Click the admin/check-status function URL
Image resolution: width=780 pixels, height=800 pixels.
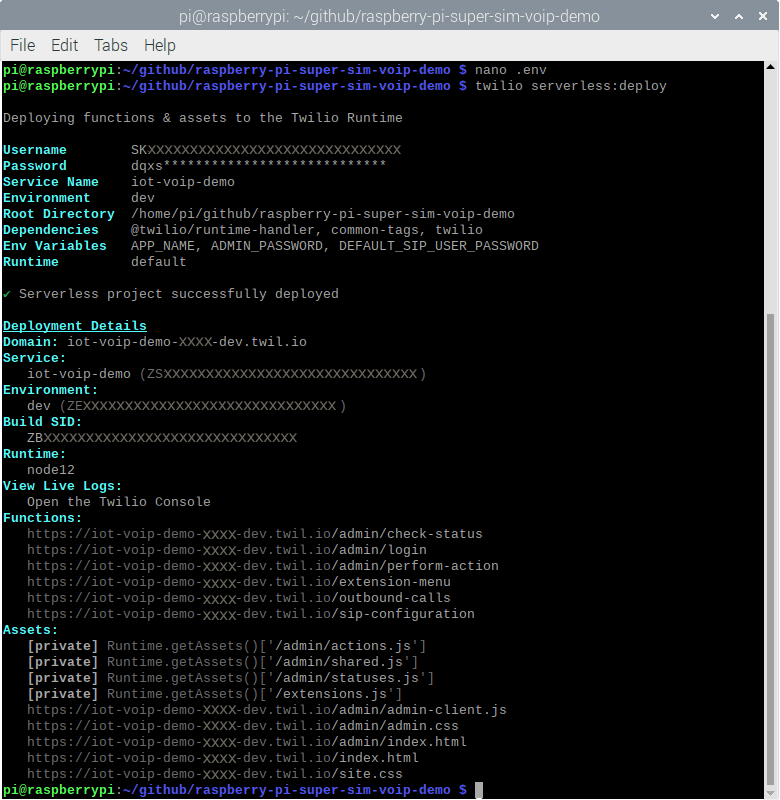(x=255, y=534)
